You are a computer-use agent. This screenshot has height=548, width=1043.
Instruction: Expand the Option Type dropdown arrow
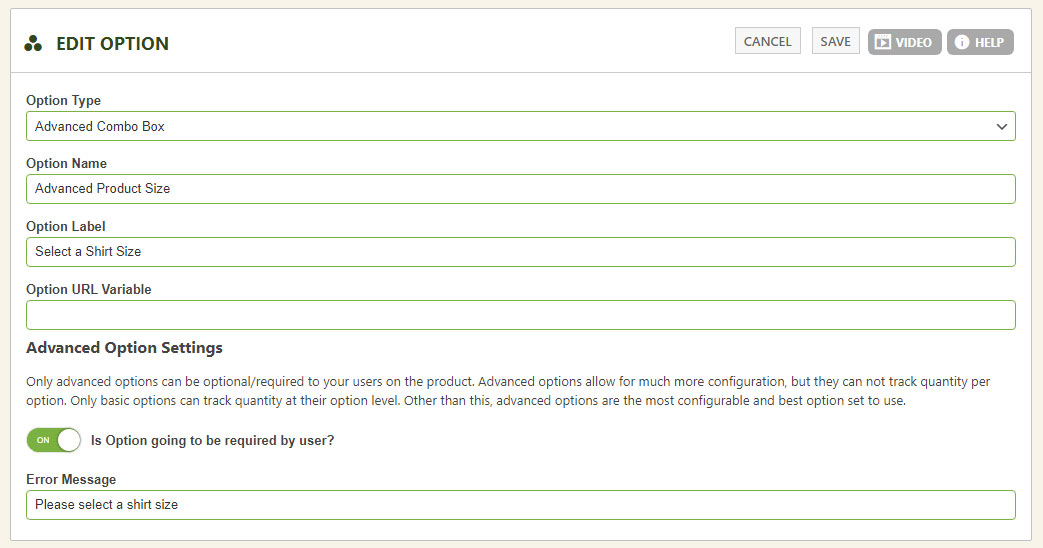point(1001,126)
